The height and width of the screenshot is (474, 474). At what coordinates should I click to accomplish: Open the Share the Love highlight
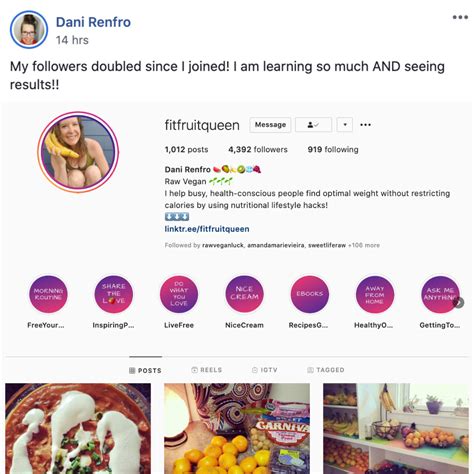(114, 294)
